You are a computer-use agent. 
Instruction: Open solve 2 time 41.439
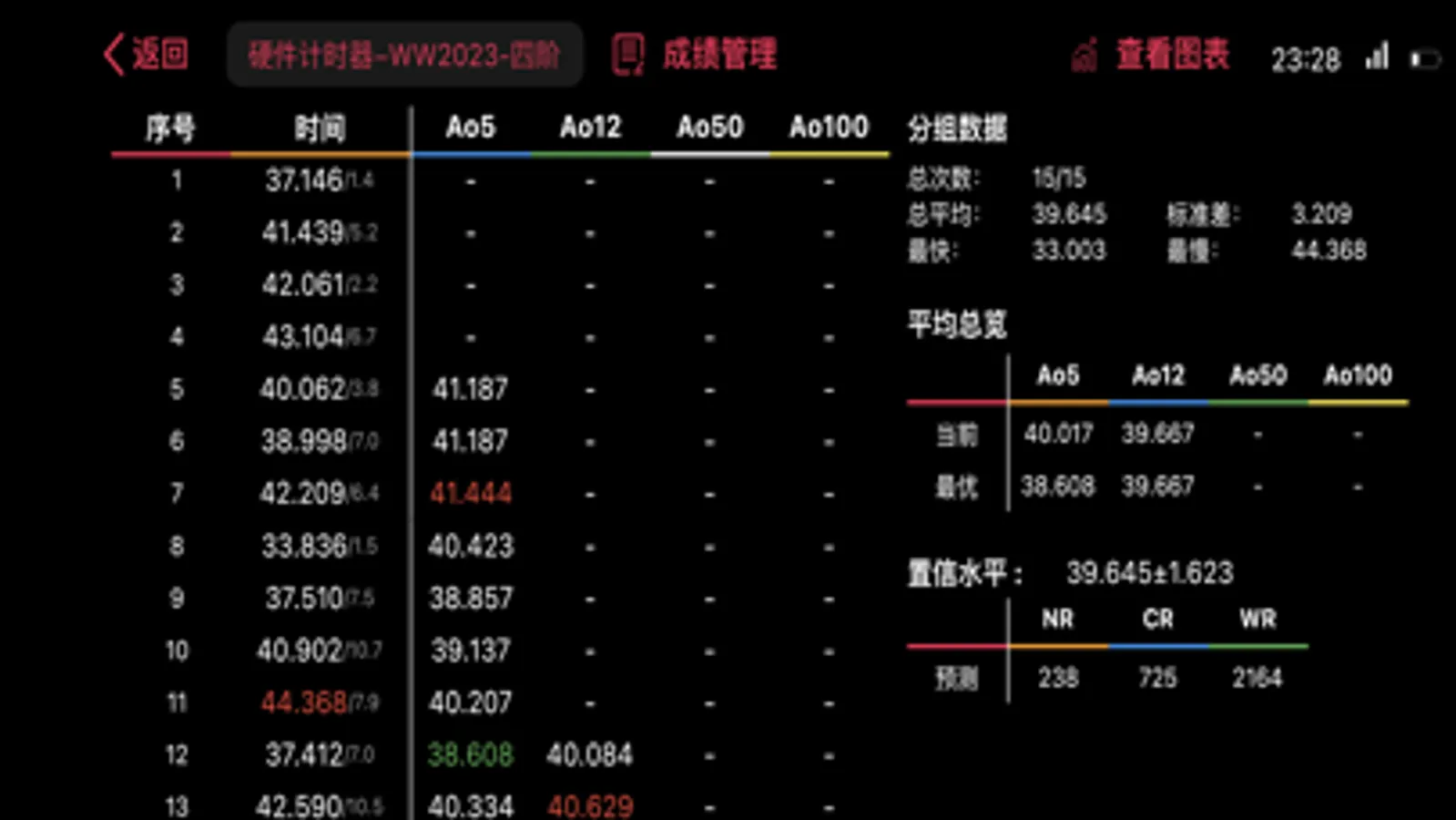[302, 232]
